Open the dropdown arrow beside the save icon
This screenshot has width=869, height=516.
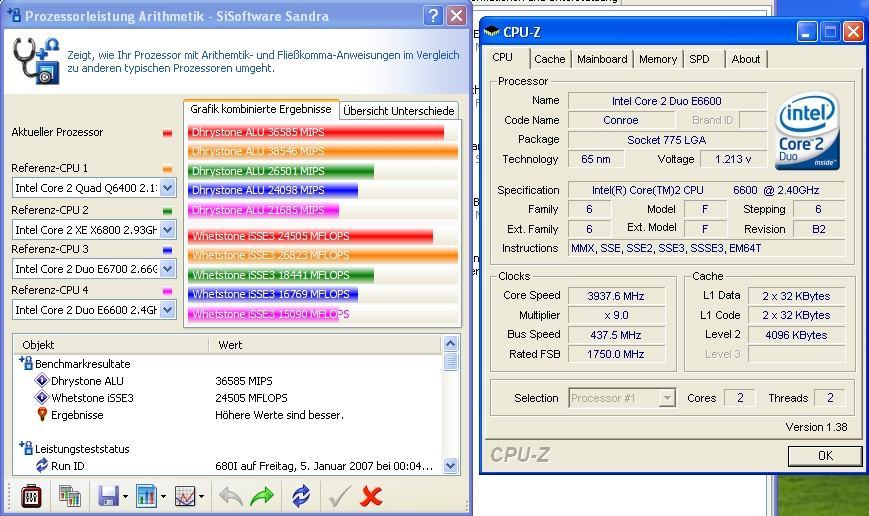pos(125,497)
